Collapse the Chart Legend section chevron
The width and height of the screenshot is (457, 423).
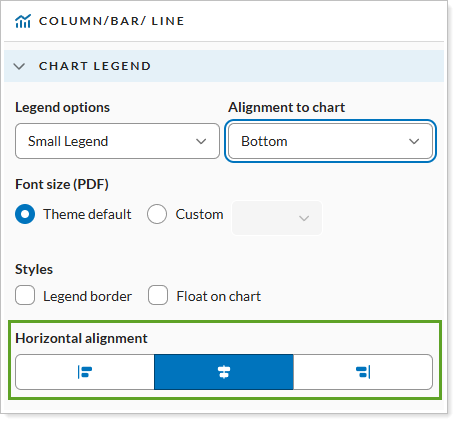click(x=19, y=66)
